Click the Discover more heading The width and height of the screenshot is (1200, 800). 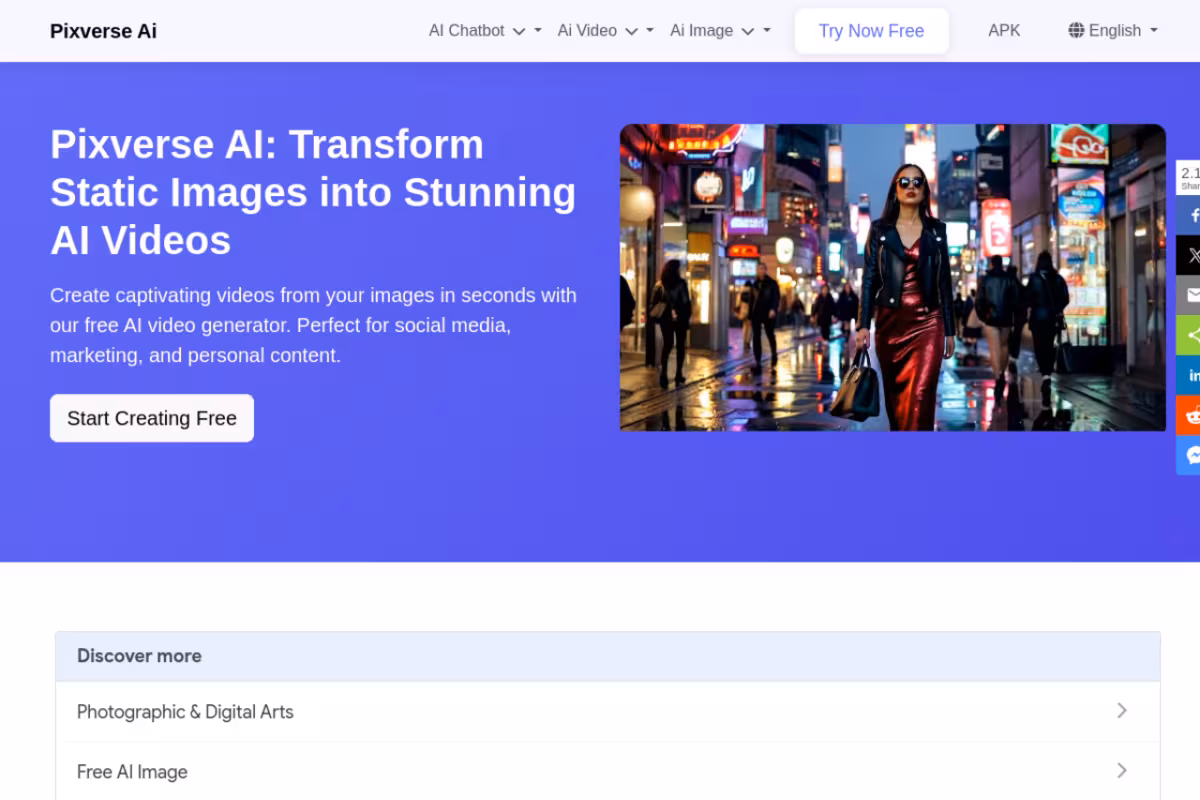tap(139, 656)
